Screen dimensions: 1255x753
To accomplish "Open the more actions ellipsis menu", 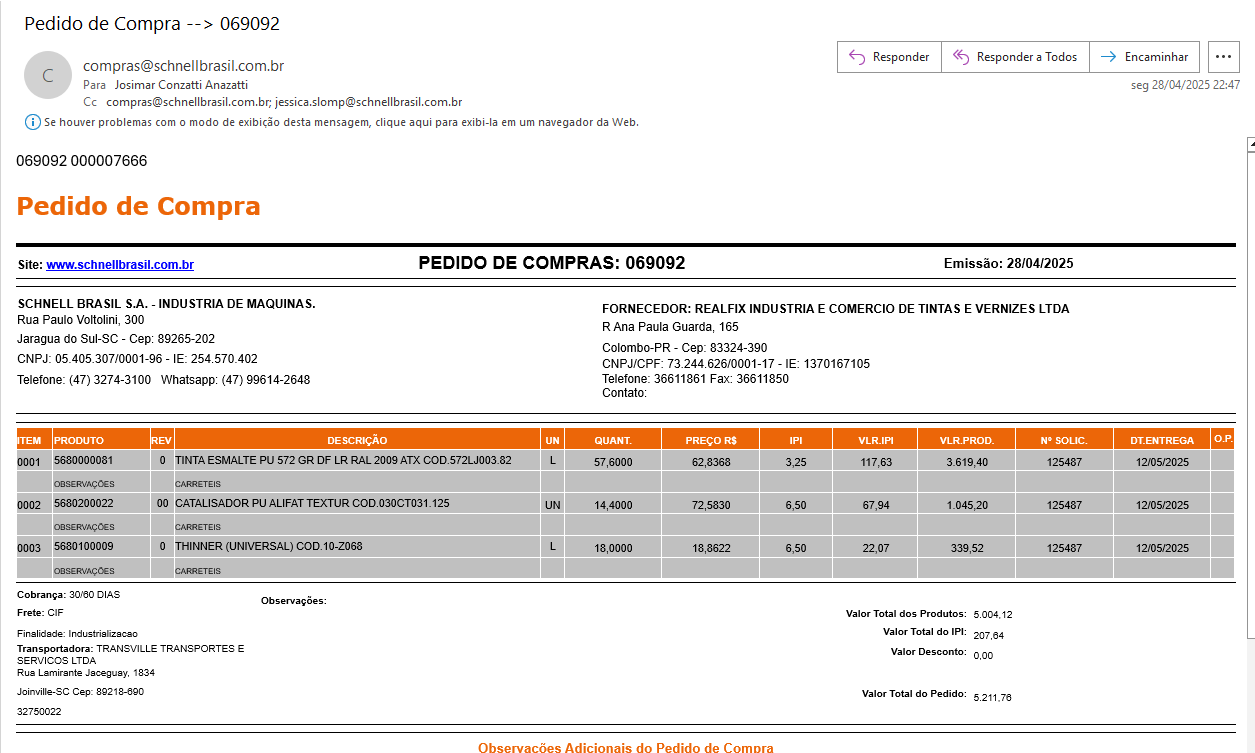I will click(1224, 57).
